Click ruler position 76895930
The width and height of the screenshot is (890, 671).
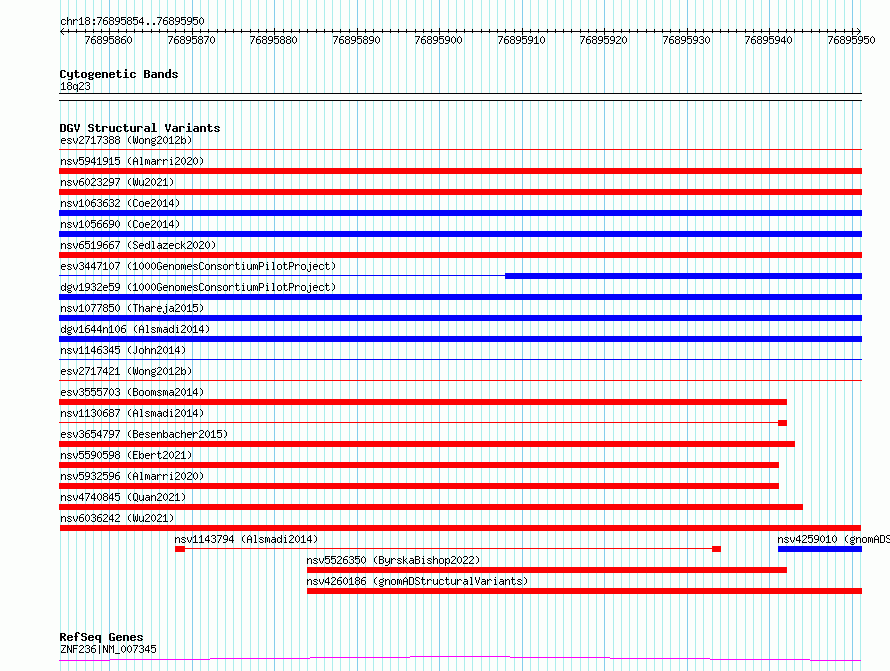(686, 40)
